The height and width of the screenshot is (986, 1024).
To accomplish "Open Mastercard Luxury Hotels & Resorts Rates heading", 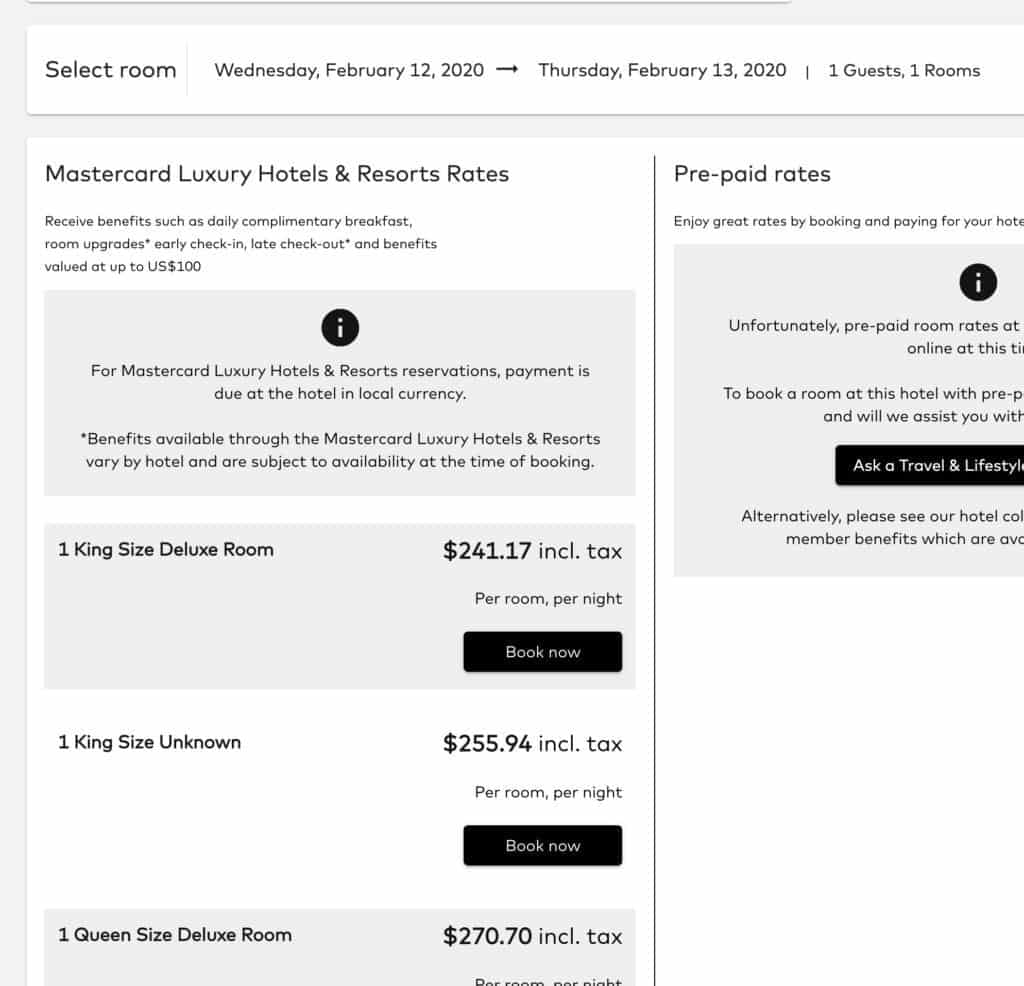I will coord(277,174).
